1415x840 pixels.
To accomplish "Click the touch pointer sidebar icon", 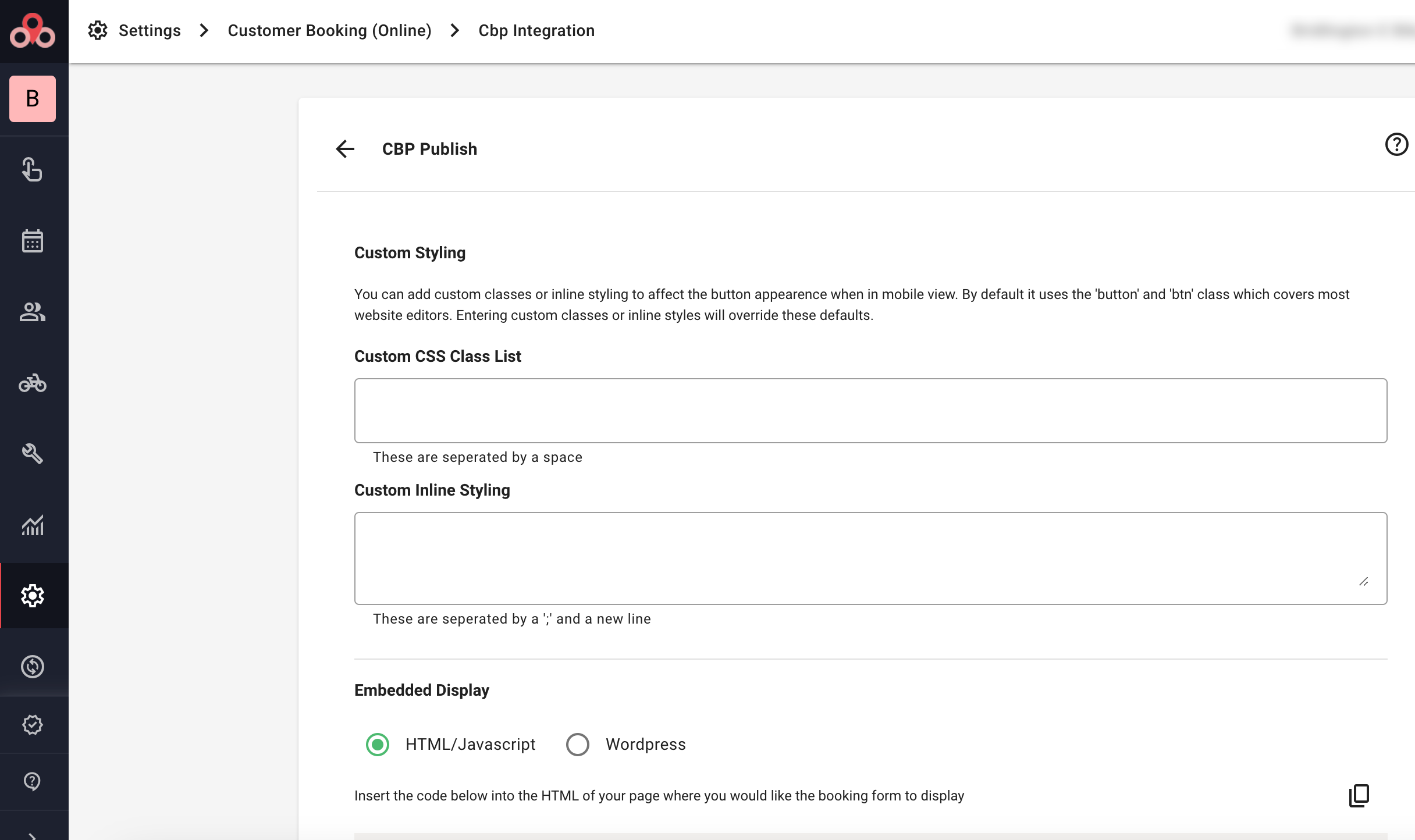I will [33, 170].
